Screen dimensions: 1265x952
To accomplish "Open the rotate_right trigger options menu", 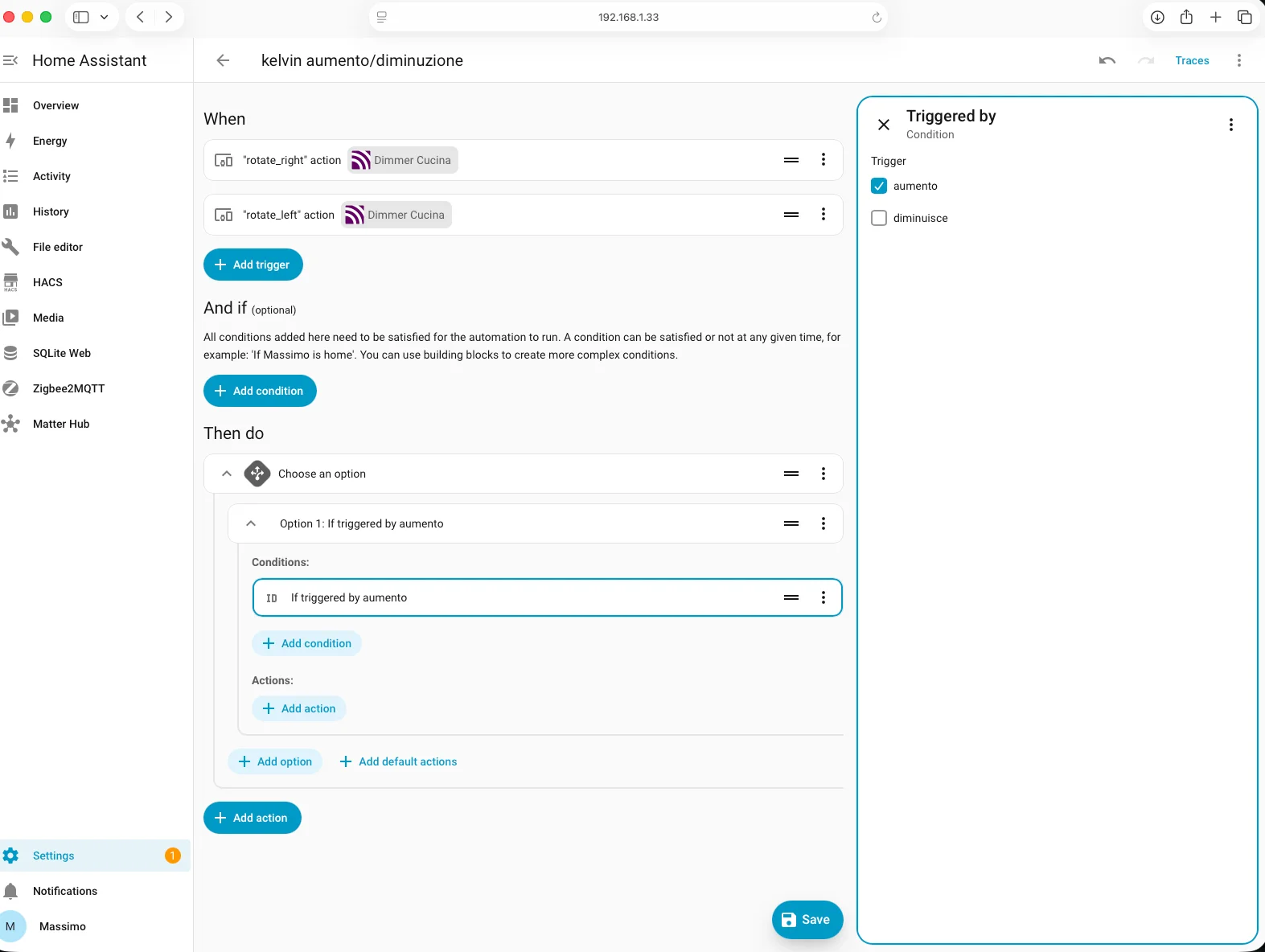I will point(823,160).
